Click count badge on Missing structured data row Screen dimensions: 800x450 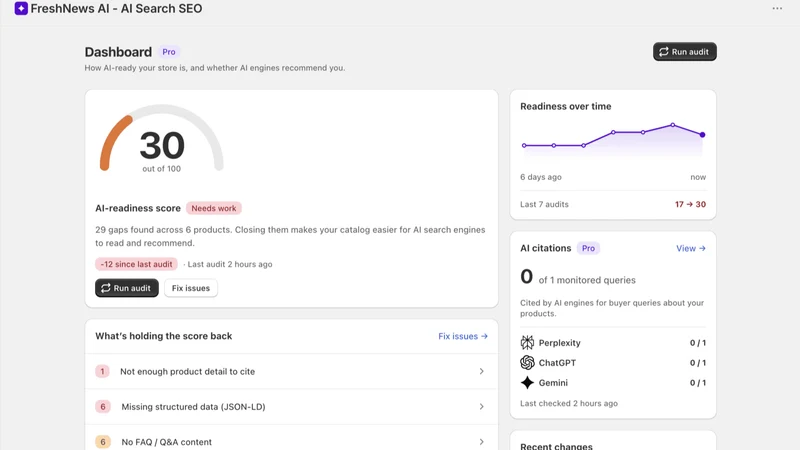click(x=103, y=407)
